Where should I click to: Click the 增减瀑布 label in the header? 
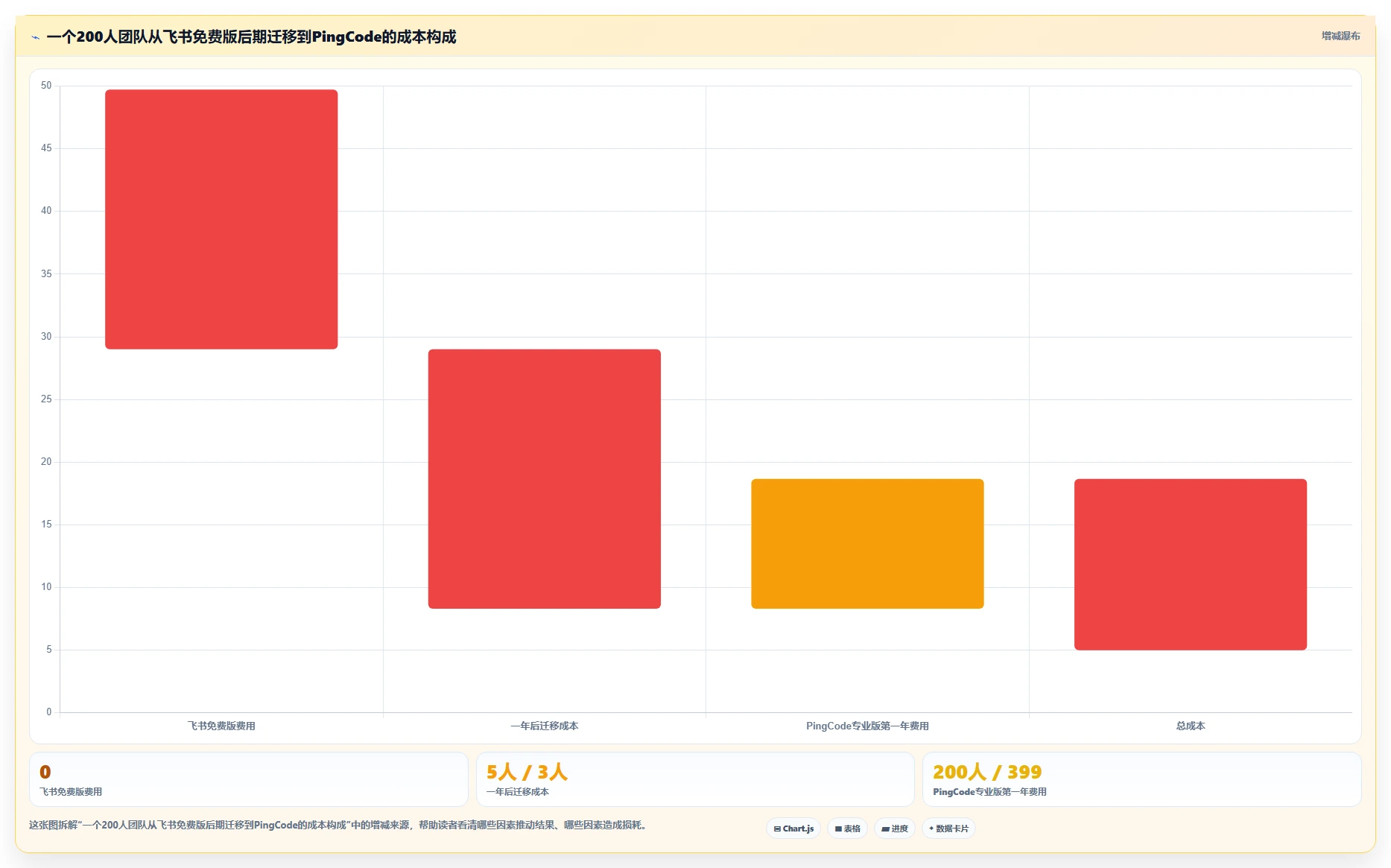pyautogui.click(x=1340, y=36)
